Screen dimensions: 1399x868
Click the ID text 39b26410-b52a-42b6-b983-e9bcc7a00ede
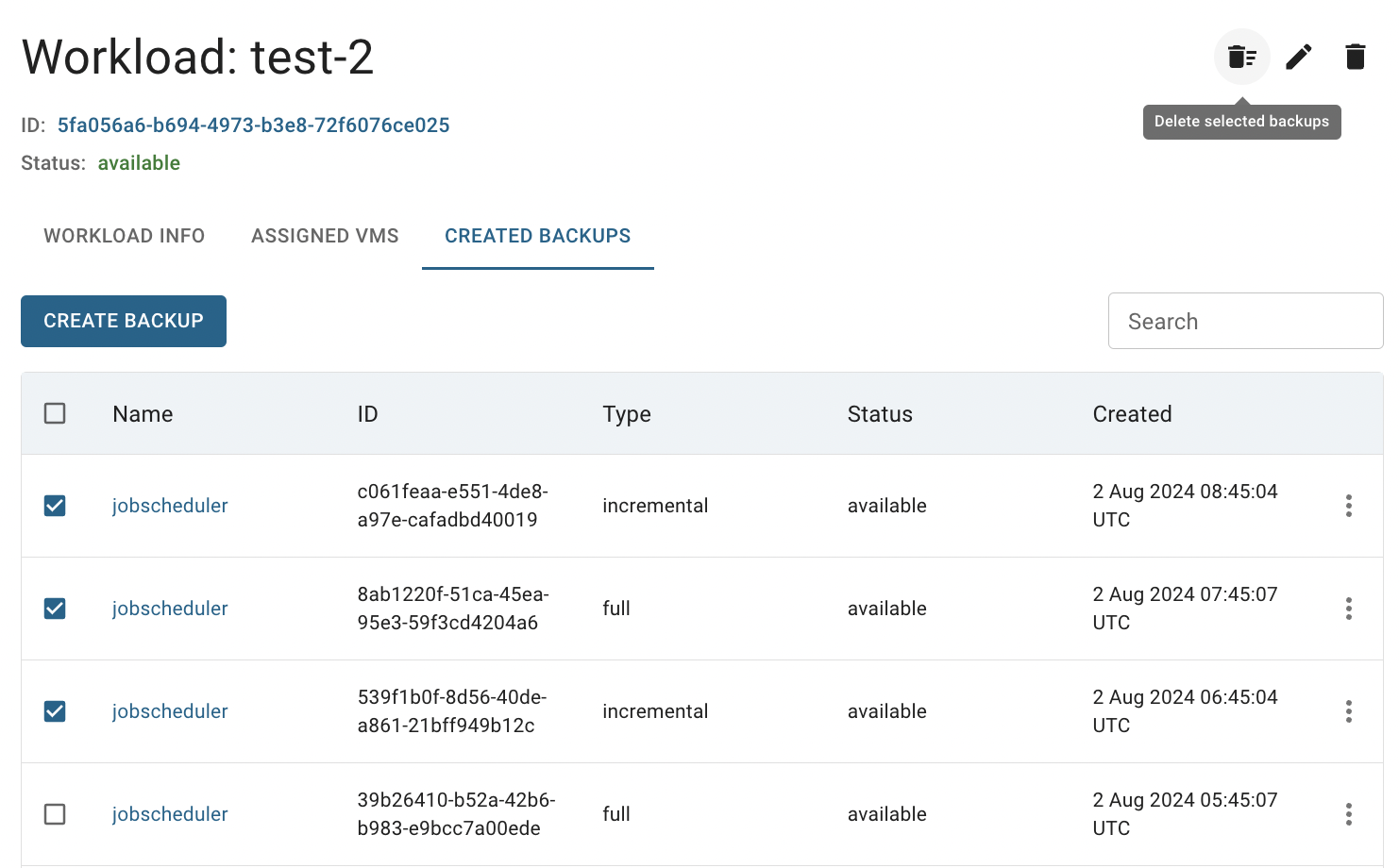(456, 814)
